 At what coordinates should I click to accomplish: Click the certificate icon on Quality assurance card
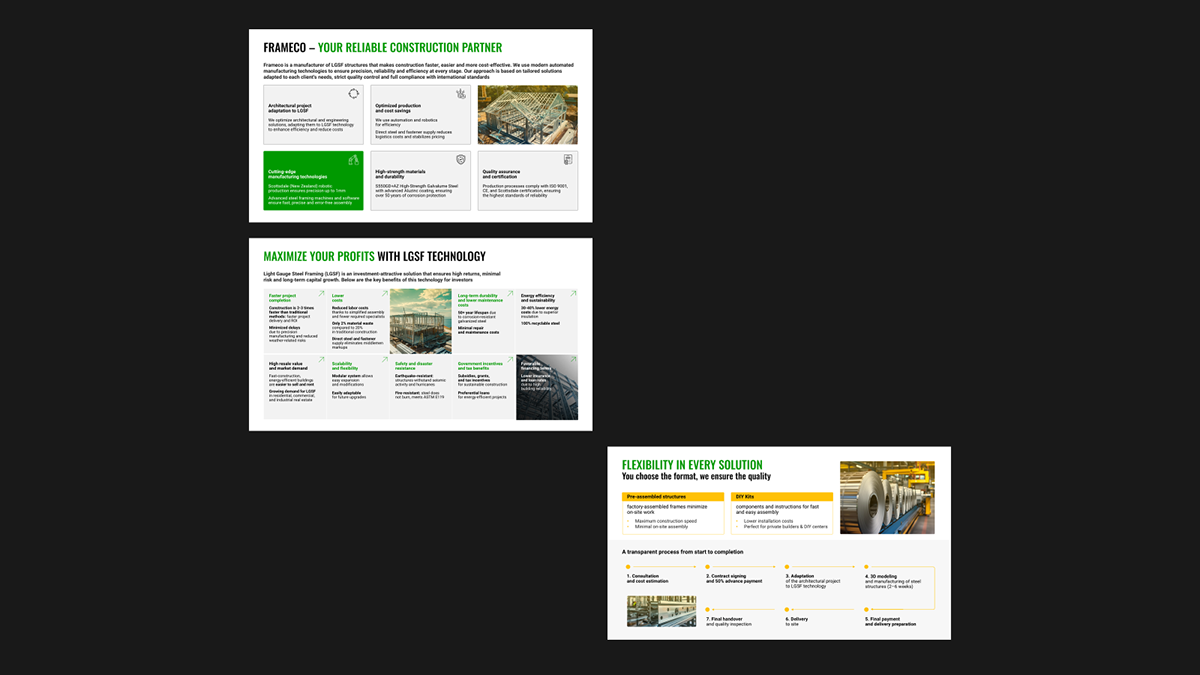(567, 160)
